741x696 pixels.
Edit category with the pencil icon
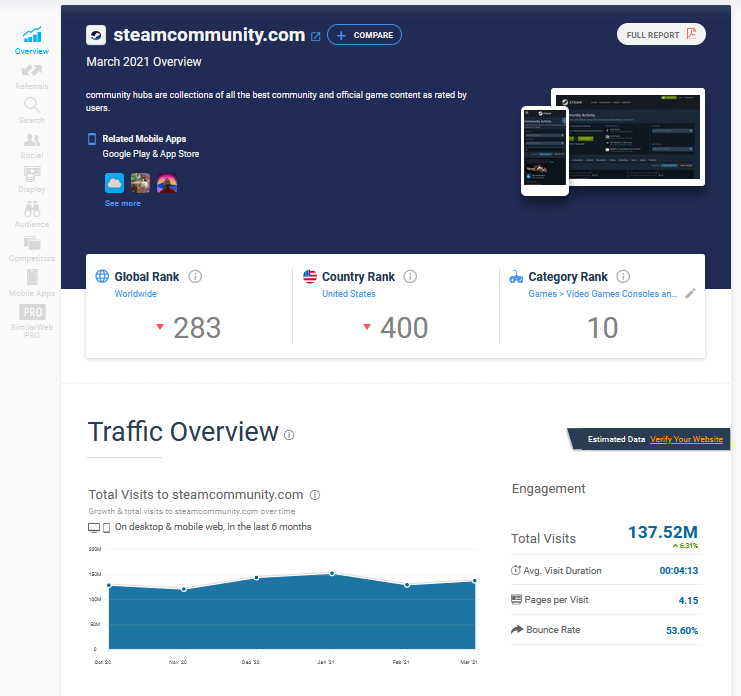[690, 293]
